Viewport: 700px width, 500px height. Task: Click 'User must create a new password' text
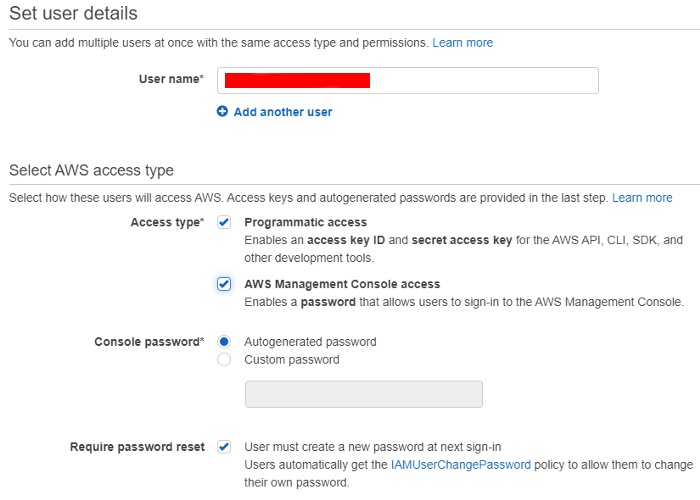[372, 447]
